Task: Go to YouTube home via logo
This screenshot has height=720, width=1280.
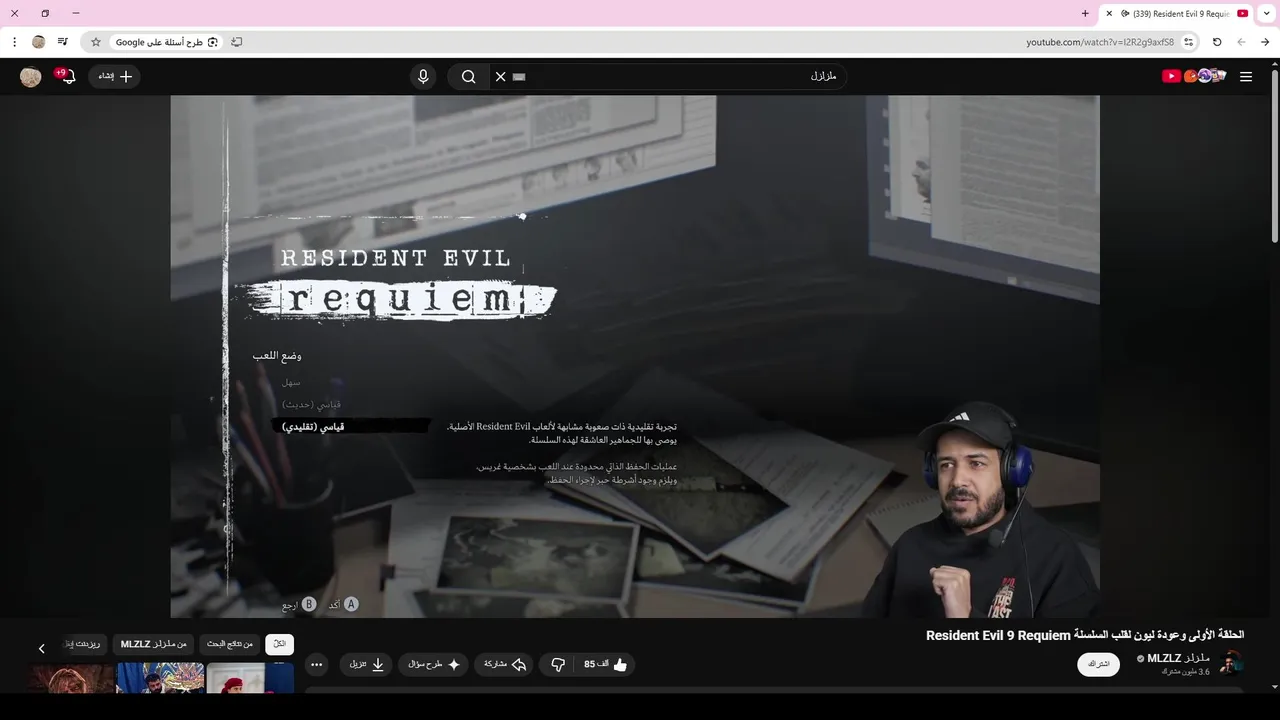Action: [1194, 76]
